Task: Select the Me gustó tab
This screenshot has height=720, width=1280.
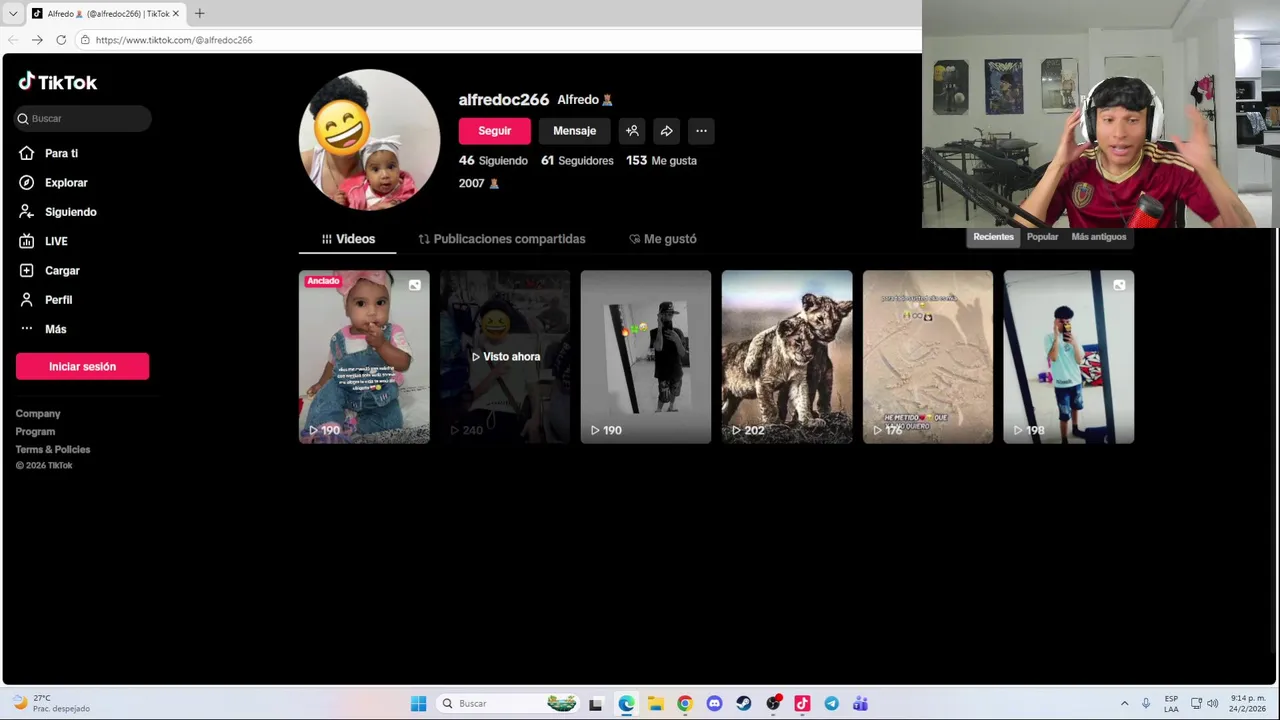Action: point(663,239)
